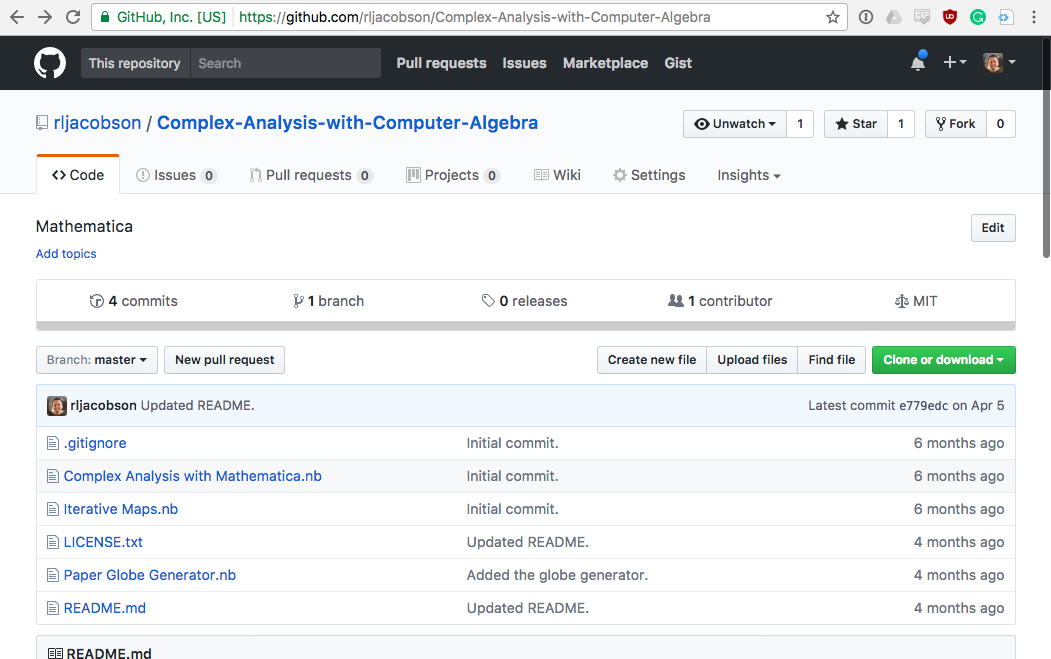This screenshot has width=1051, height=659.
Task: Open Paper Globe Generator.nb file
Action: click(x=149, y=575)
